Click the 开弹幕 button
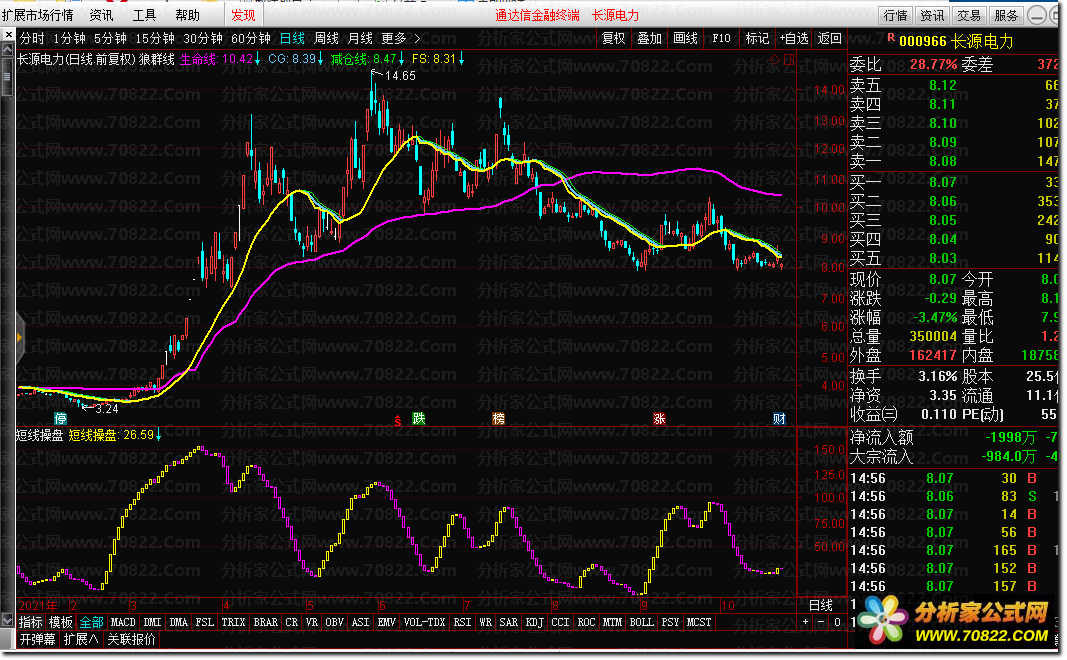Image resolution: width=1067 pixels, height=660 pixels. point(37,639)
